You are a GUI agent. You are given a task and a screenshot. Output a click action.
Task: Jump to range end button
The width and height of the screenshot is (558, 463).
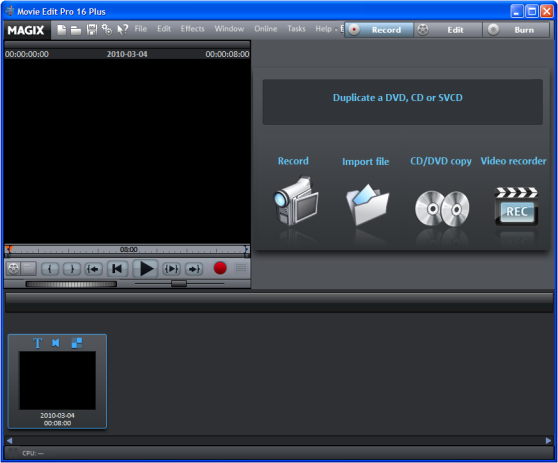(x=194, y=269)
